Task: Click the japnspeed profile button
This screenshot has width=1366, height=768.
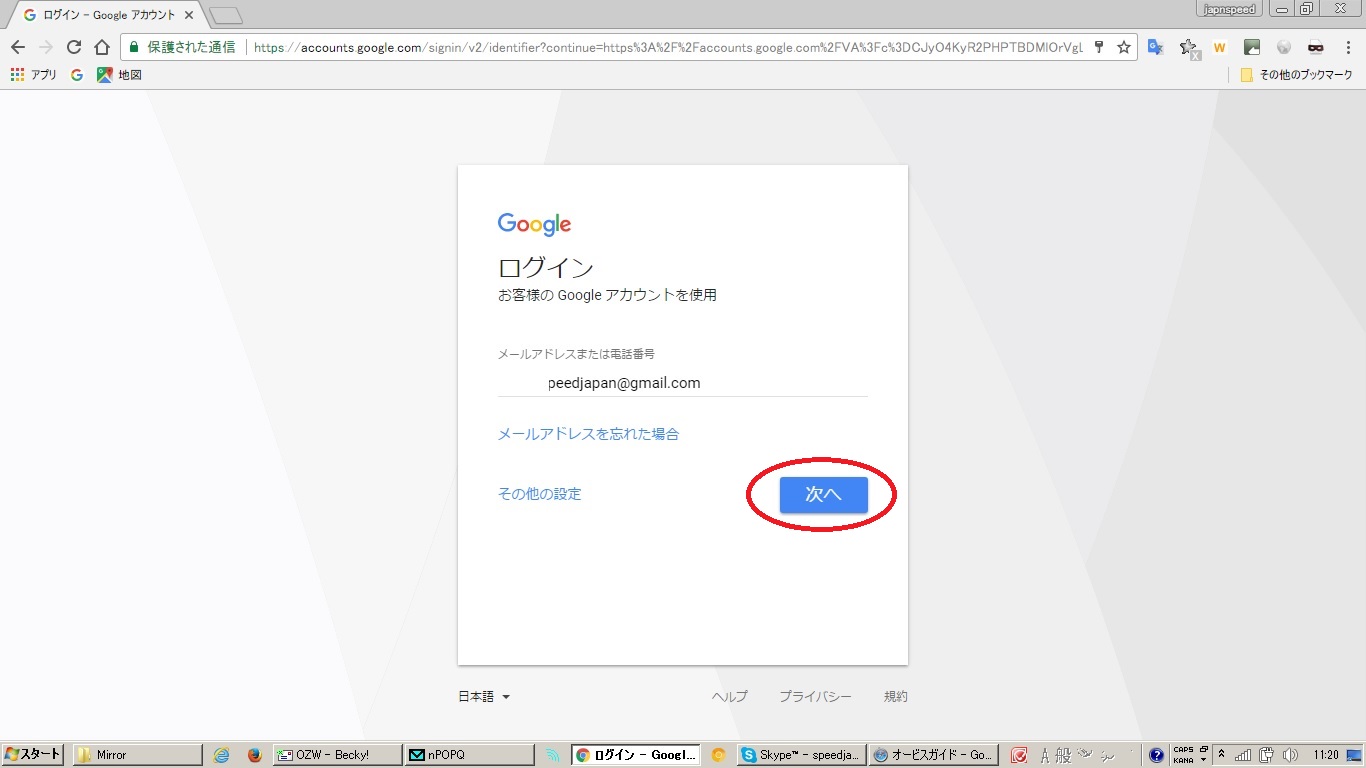Action: [1229, 9]
